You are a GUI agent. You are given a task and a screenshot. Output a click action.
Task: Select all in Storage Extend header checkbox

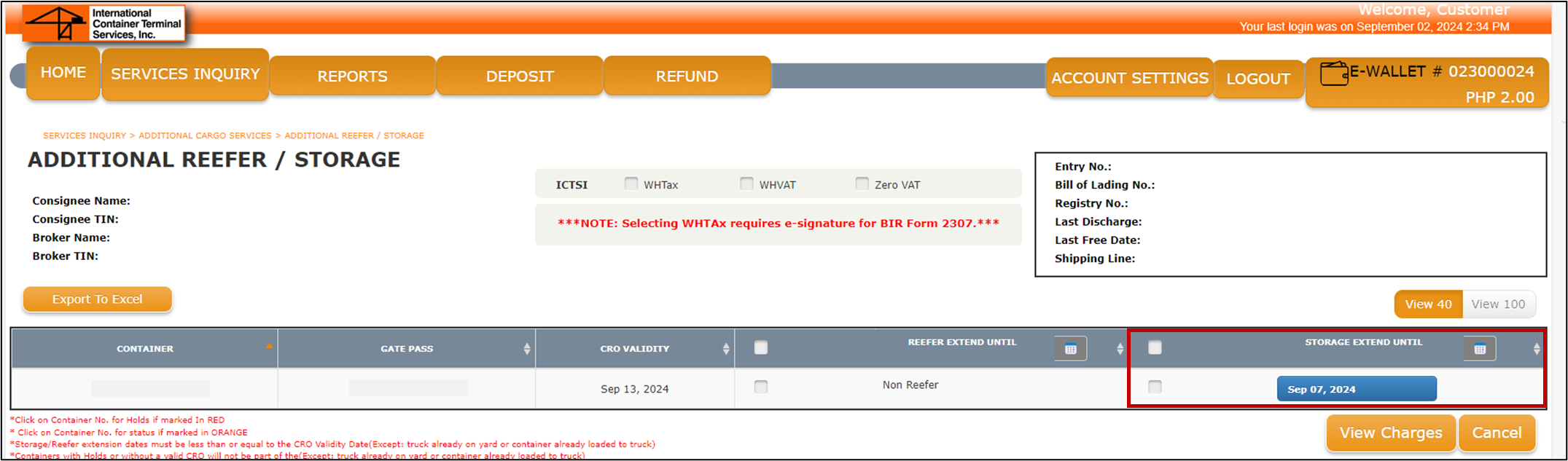click(x=1155, y=347)
